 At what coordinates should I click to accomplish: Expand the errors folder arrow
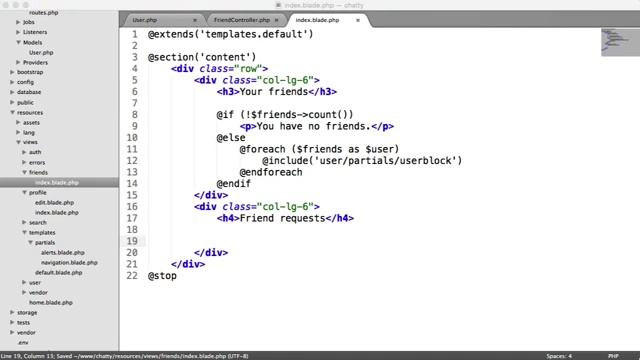coord(24,162)
